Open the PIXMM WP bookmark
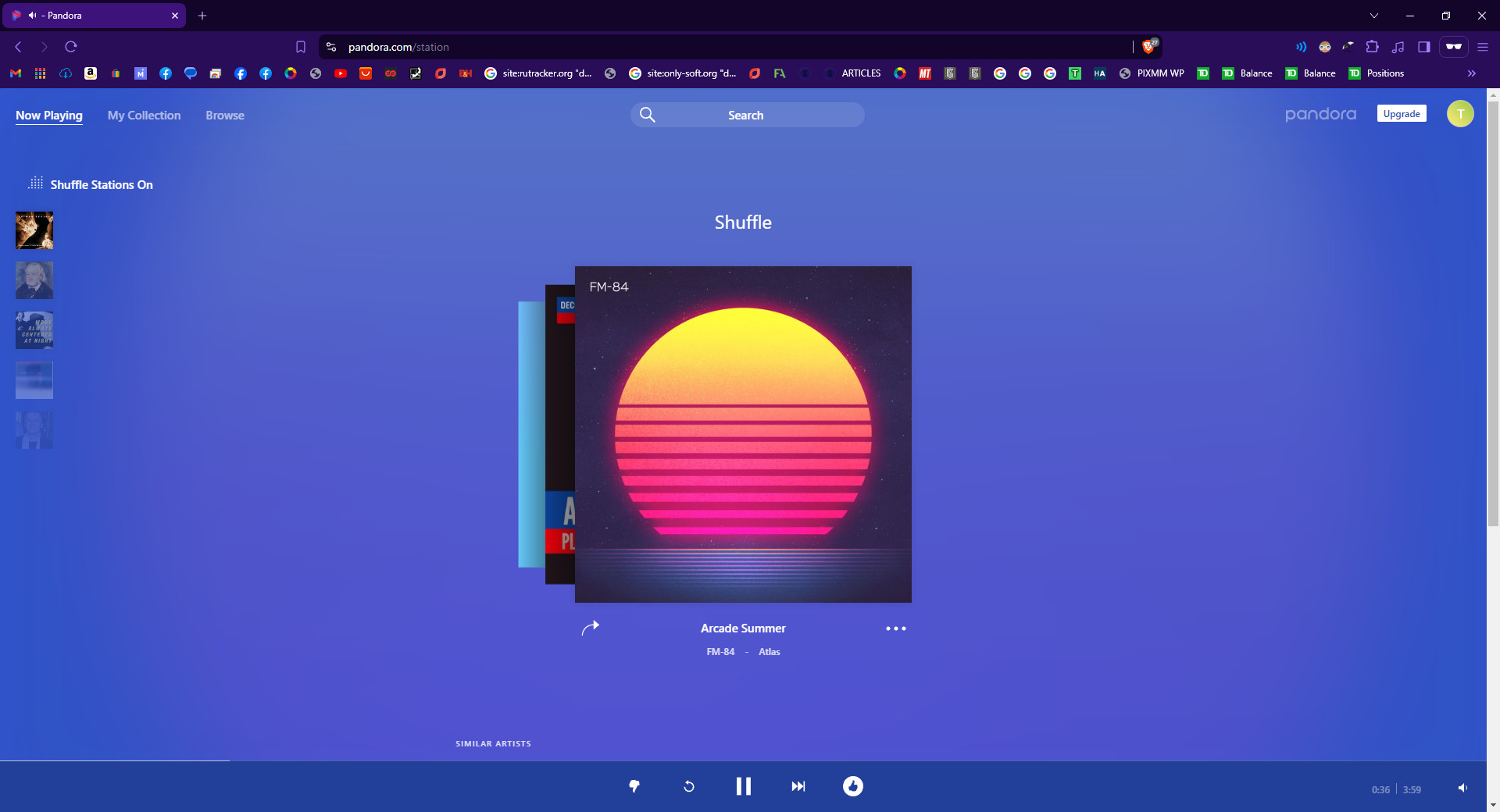Viewport: 1500px width, 812px height. pyautogui.click(x=1152, y=73)
